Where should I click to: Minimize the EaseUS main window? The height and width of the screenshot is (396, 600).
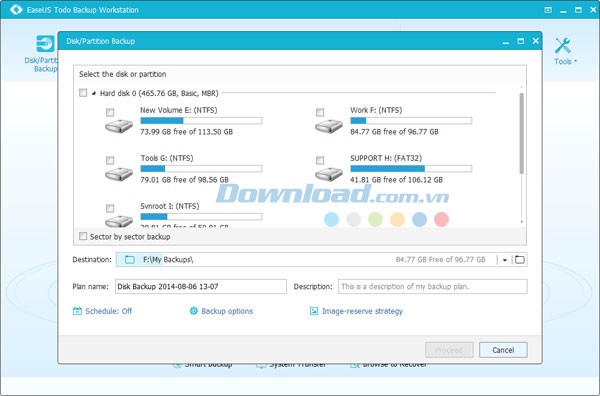click(563, 11)
